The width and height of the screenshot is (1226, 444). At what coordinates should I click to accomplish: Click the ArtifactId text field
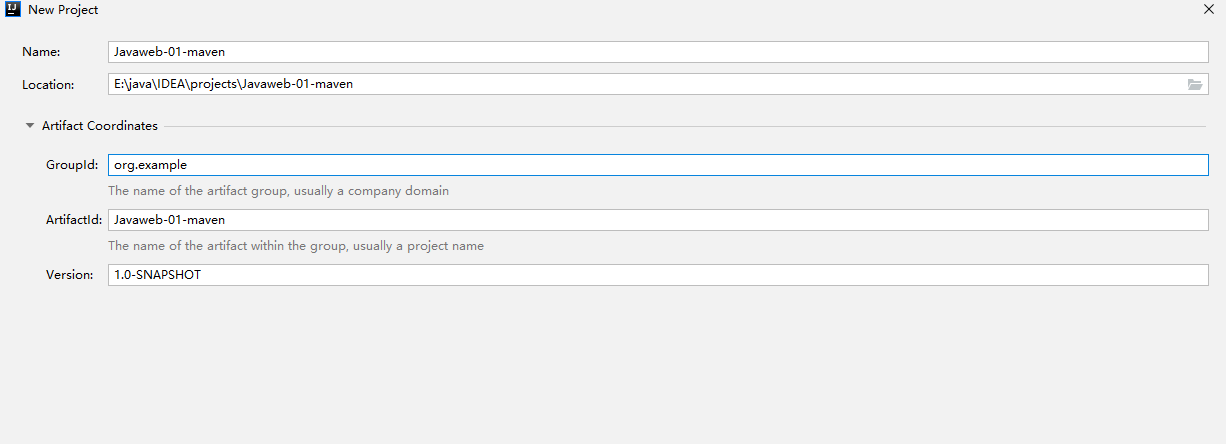658,220
